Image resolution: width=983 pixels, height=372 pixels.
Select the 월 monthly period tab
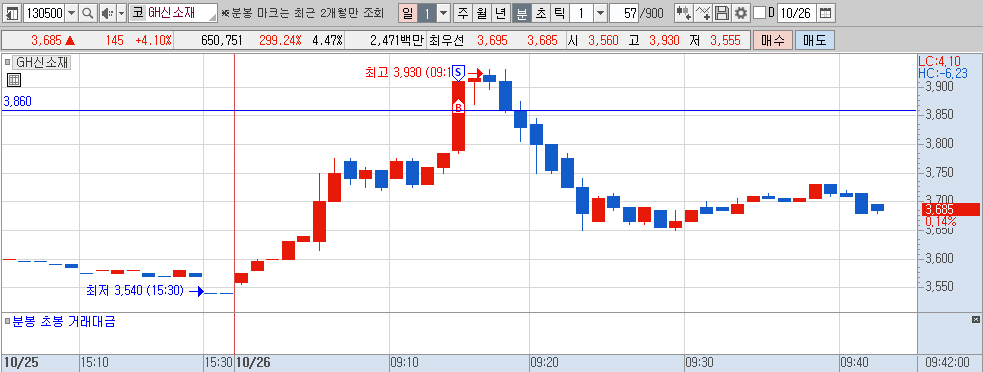tap(481, 13)
